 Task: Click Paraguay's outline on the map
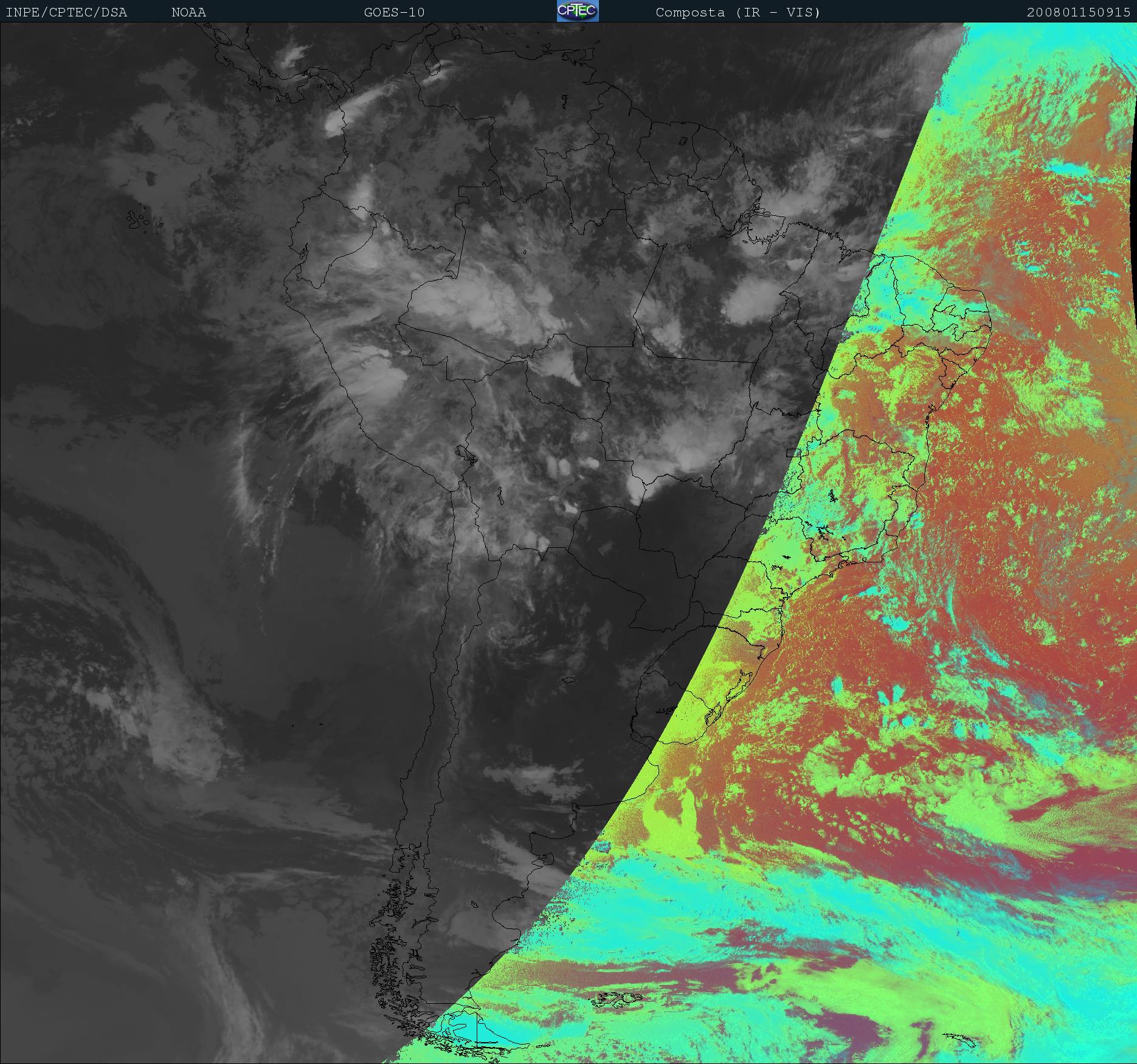614,547
